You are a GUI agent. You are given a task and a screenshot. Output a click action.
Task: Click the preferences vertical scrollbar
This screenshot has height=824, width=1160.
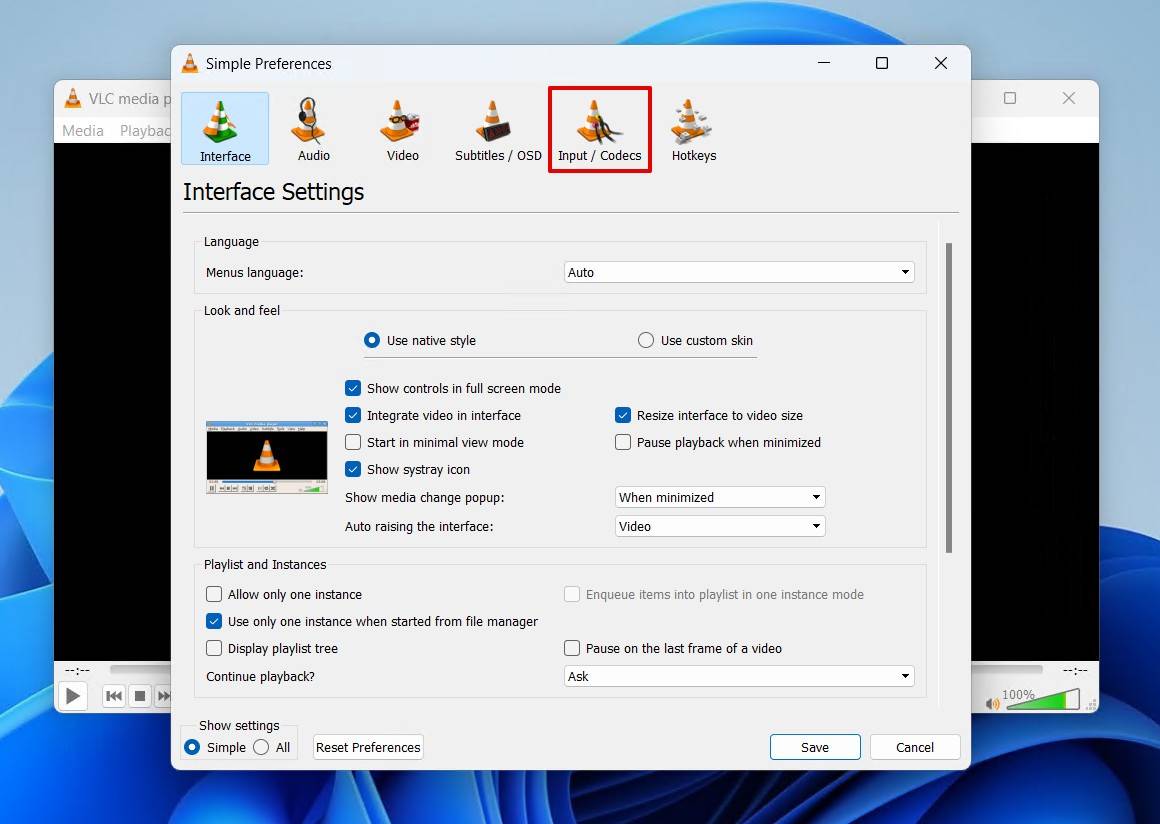click(948, 398)
